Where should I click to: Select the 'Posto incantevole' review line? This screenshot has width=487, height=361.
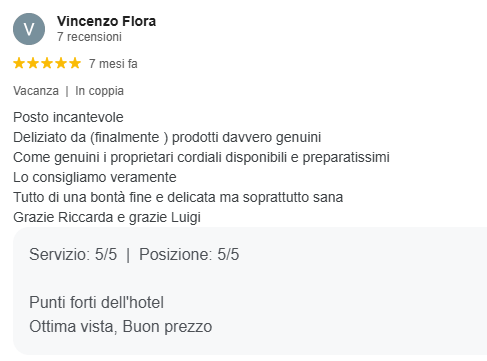(x=68, y=117)
